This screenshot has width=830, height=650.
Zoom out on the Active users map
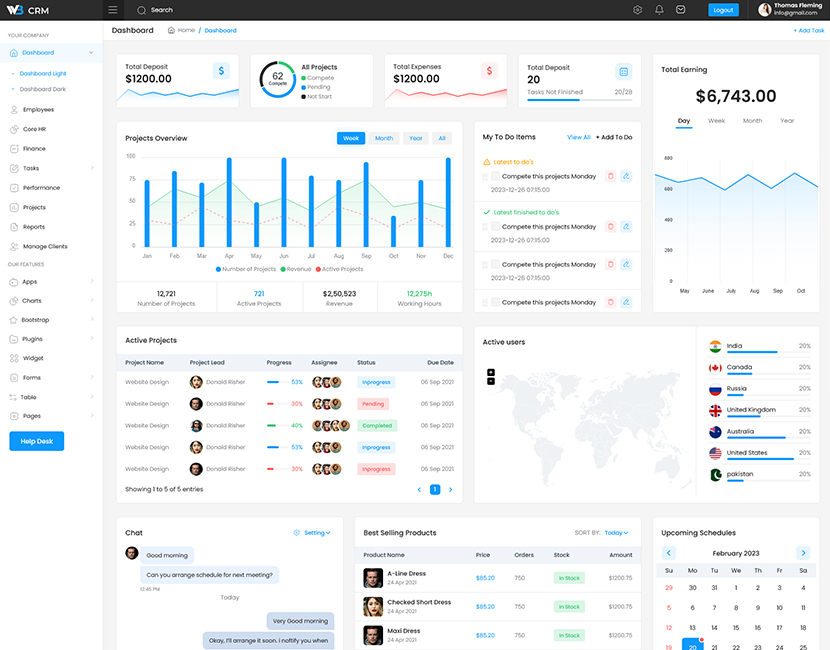[x=491, y=381]
